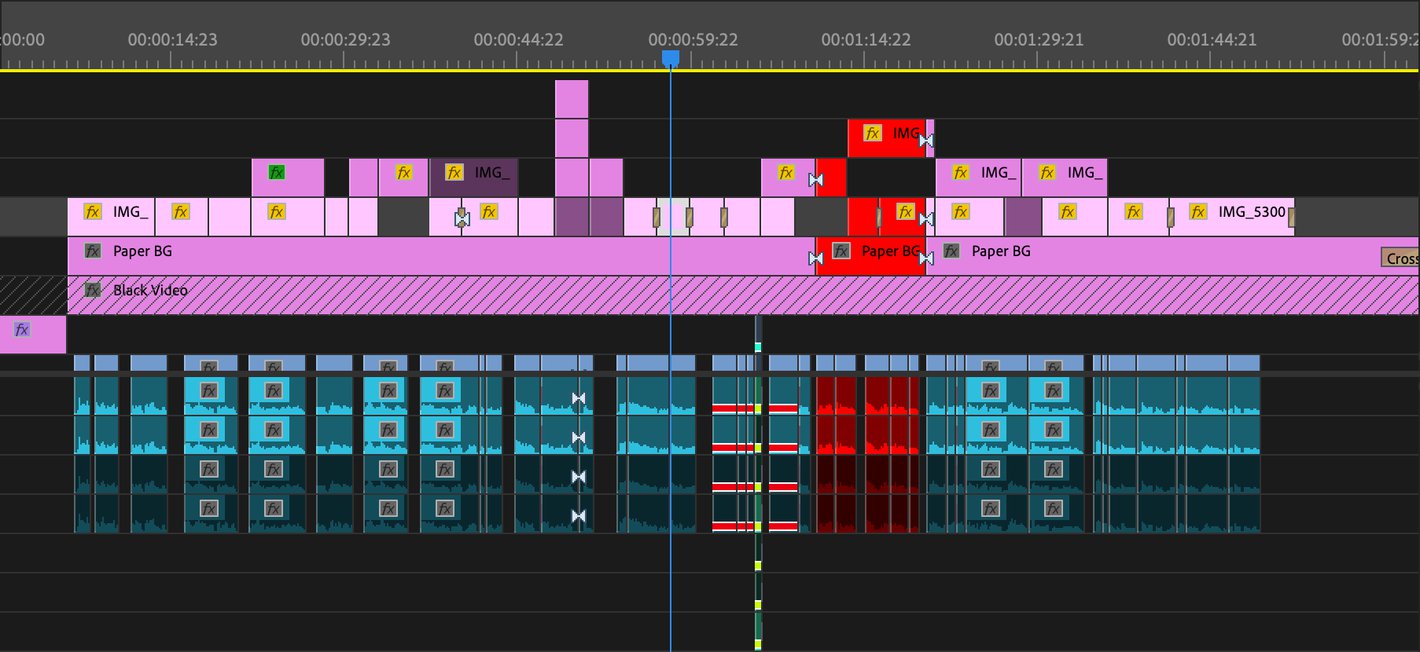Click the blue playhead handle on the time ruler
Image resolution: width=1420 pixels, height=652 pixels.
coord(671,60)
